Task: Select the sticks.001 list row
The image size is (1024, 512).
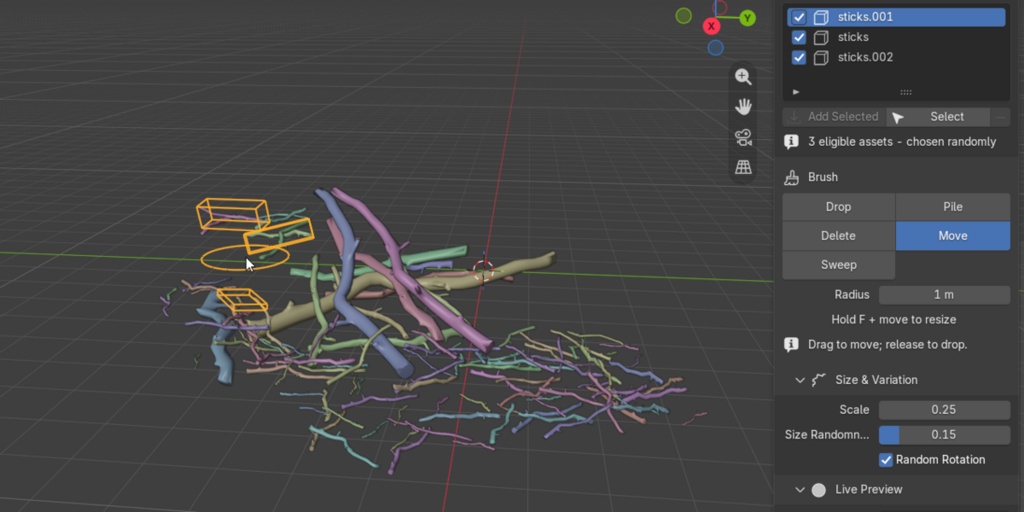Action: [x=896, y=17]
